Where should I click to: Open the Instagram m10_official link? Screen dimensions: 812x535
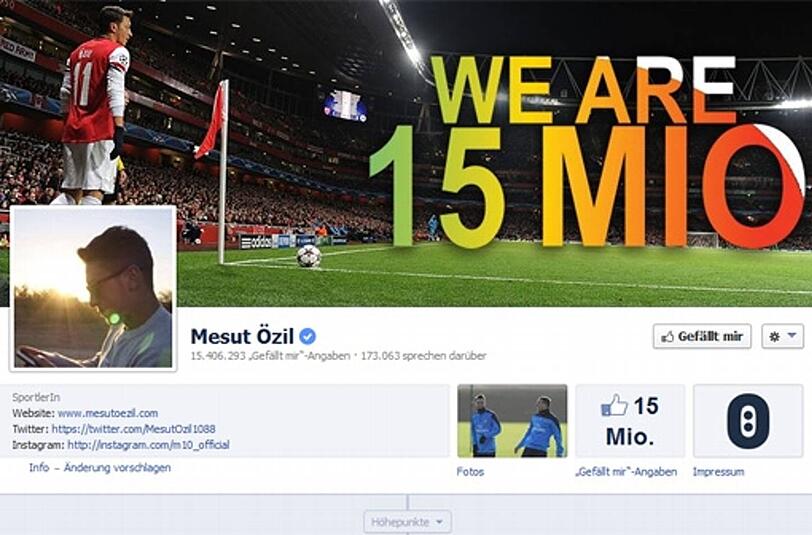point(148,445)
